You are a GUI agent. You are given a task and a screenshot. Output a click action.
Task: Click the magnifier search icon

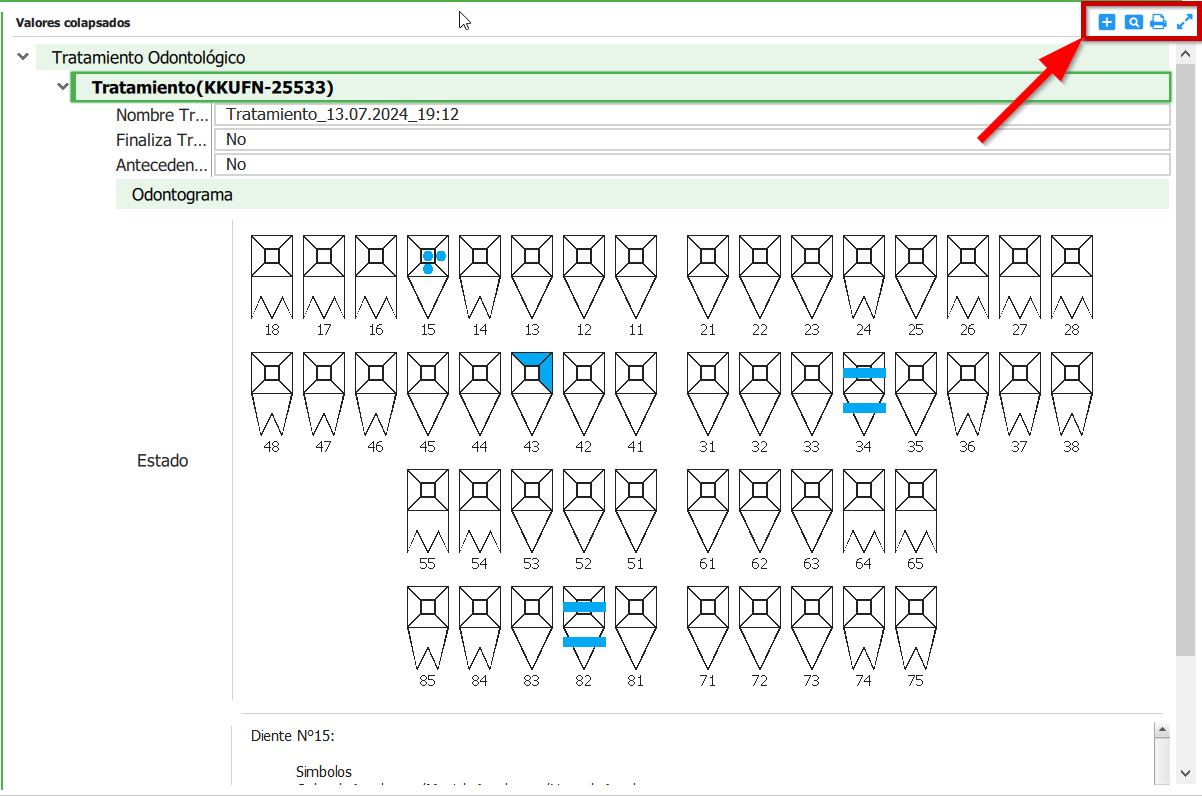tap(1133, 22)
